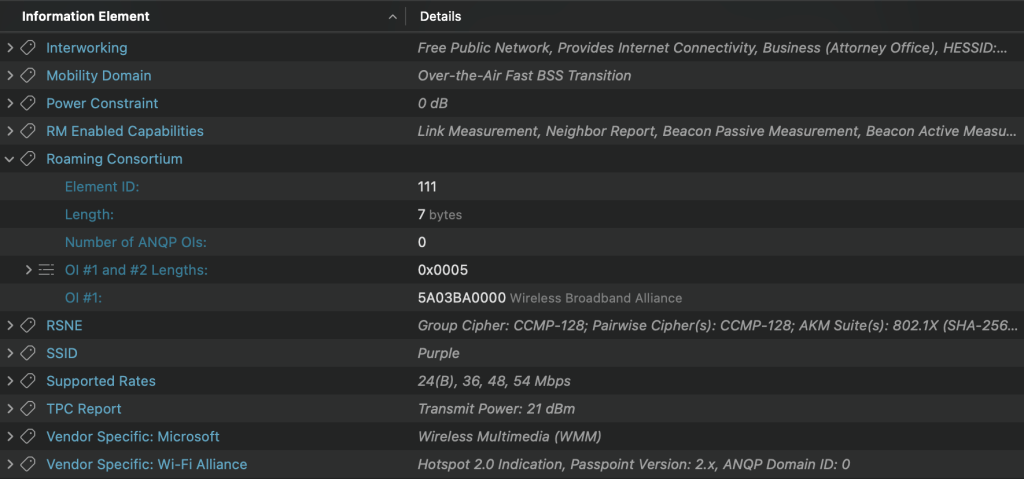Select the Length 7 bytes row

pos(89,215)
